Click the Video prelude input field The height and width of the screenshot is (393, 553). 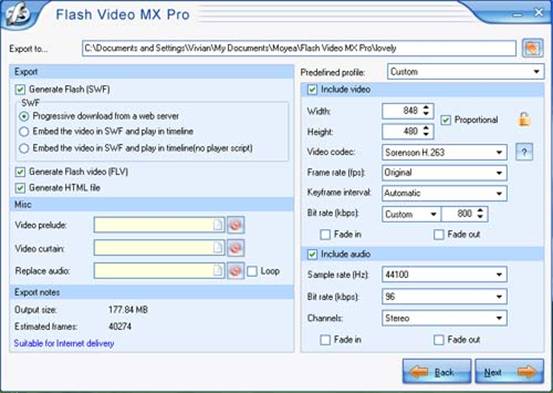pyautogui.click(x=159, y=225)
